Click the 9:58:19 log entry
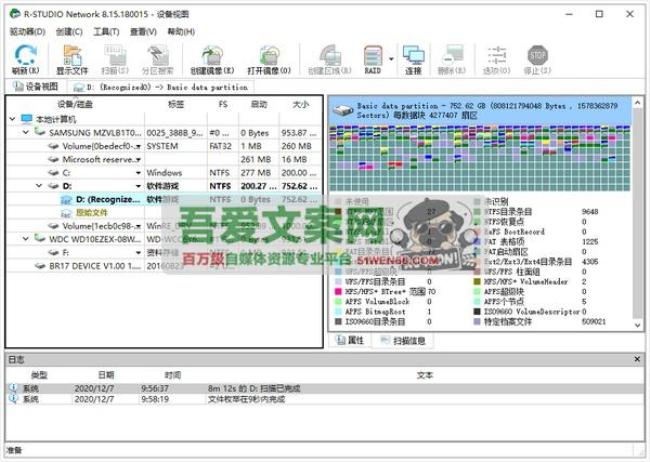Image resolution: width=650 pixels, height=462 pixels. pos(325,399)
